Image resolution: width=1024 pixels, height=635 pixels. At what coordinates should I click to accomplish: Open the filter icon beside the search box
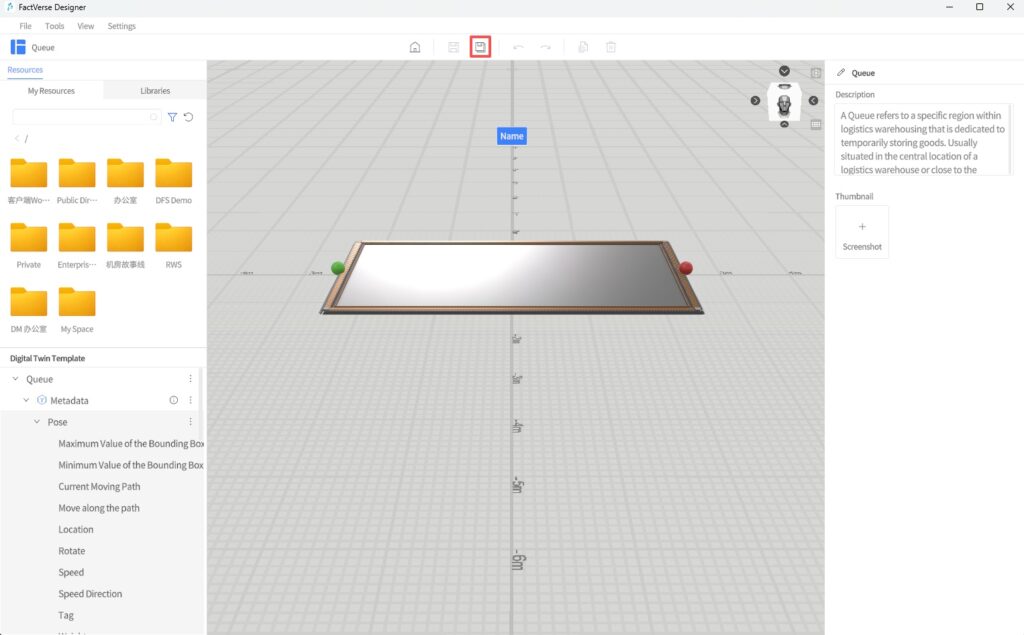171,117
